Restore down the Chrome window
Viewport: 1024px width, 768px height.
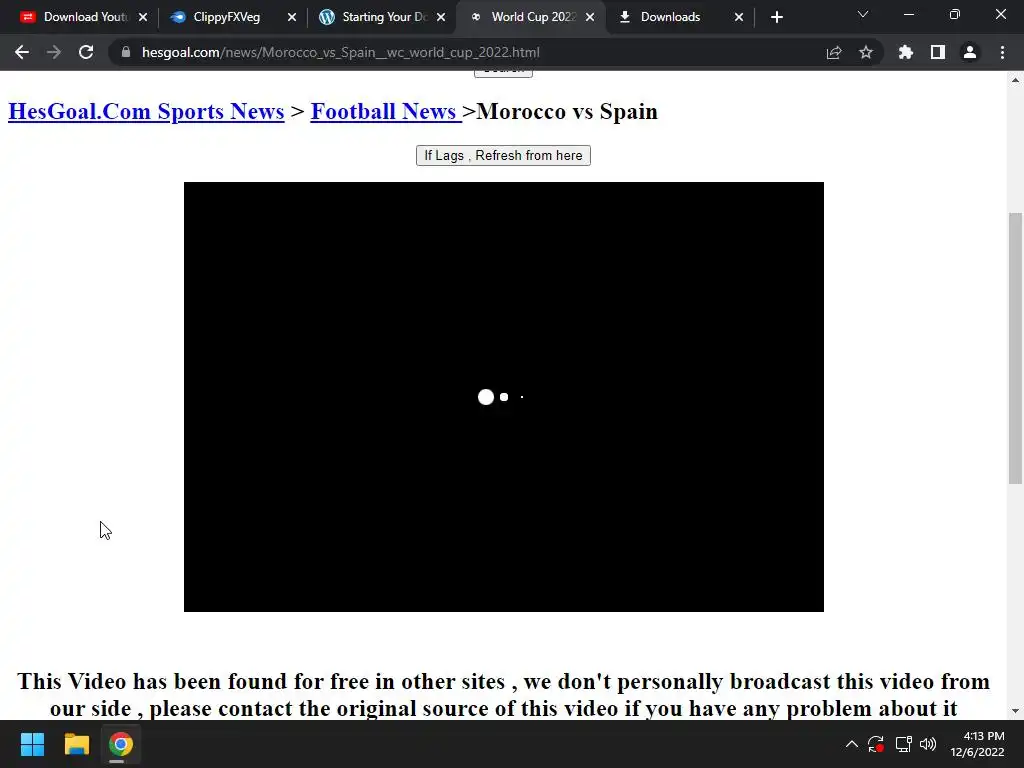(955, 14)
